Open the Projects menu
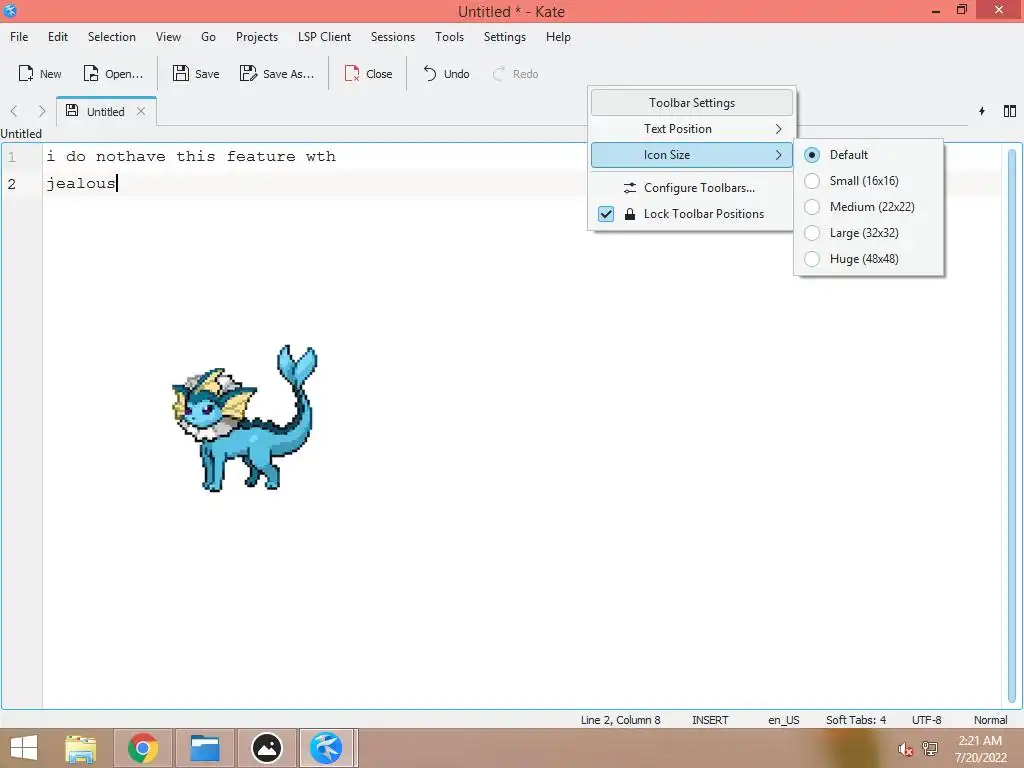 (x=257, y=37)
